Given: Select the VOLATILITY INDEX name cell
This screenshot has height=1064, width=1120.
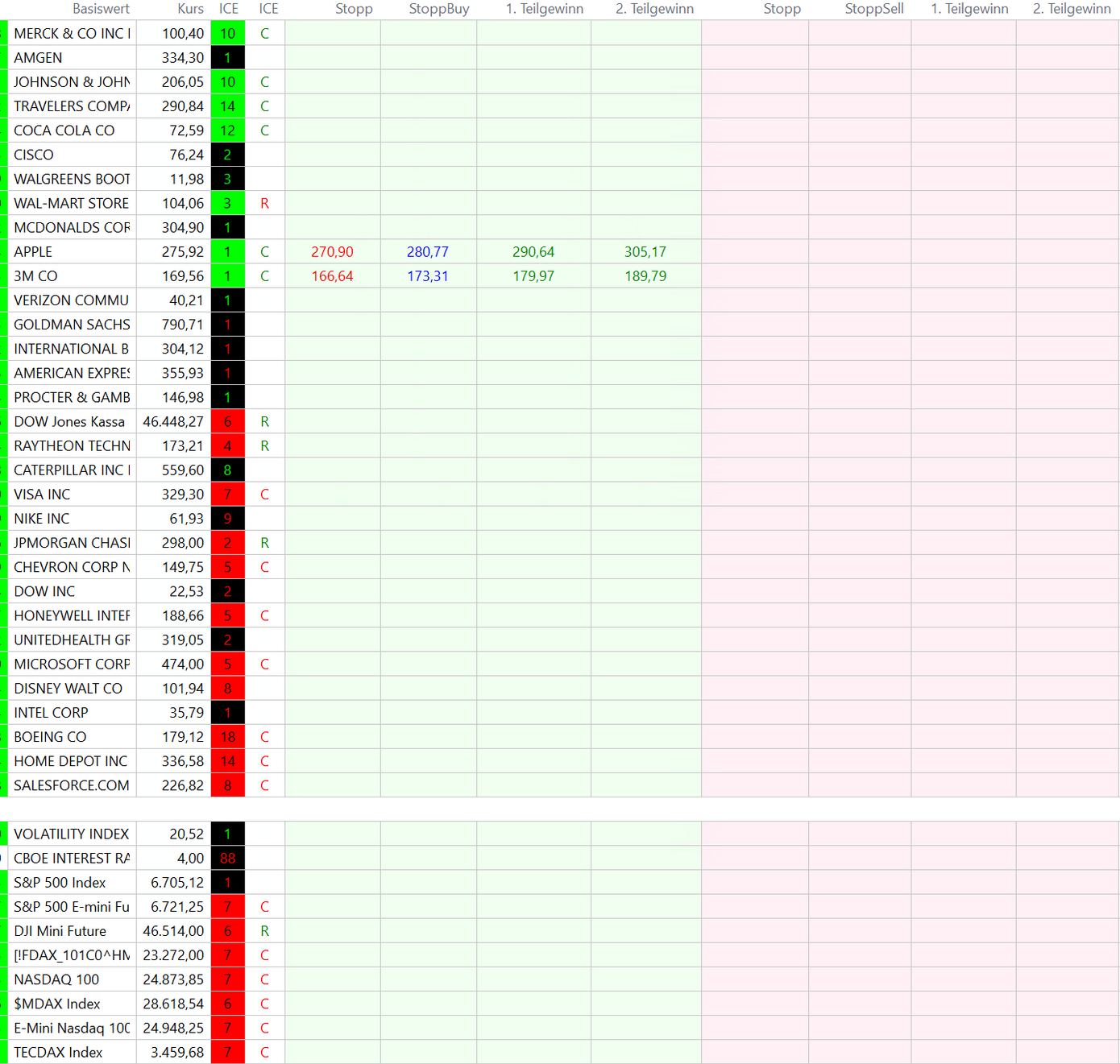Looking at the screenshot, I should click(x=71, y=834).
